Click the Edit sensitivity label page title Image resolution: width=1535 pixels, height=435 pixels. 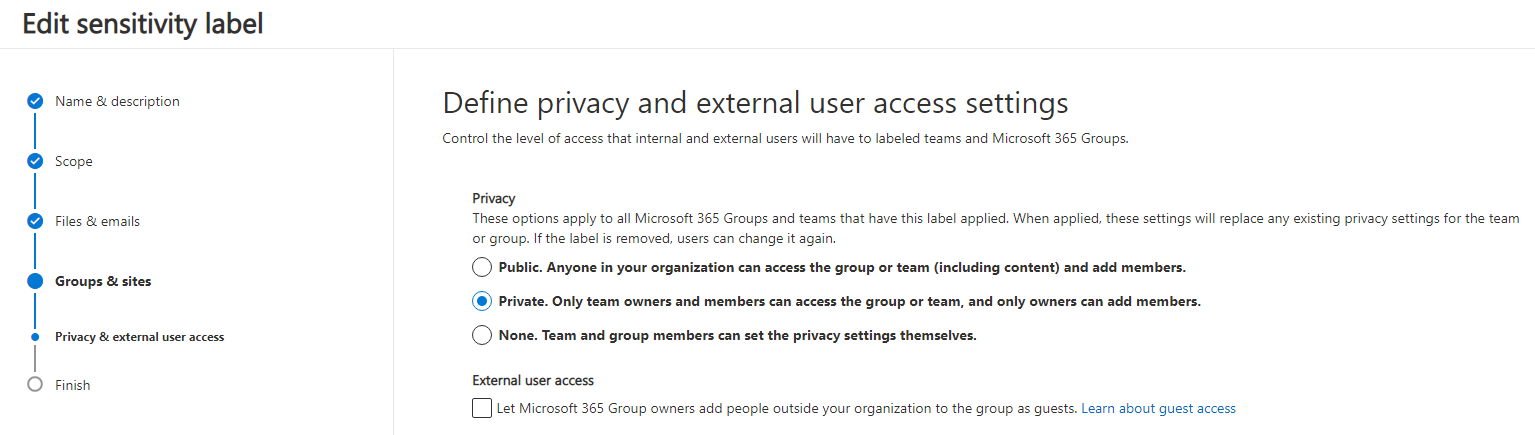(x=142, y=24)
